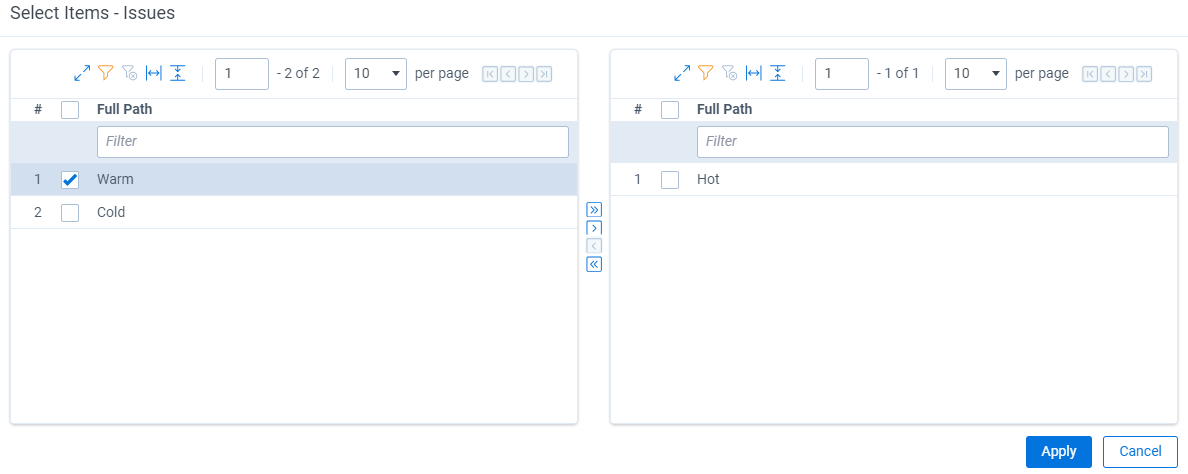1188x474 pixels.
Task: Move selected item right with single arrow
Action: point(594,228)
